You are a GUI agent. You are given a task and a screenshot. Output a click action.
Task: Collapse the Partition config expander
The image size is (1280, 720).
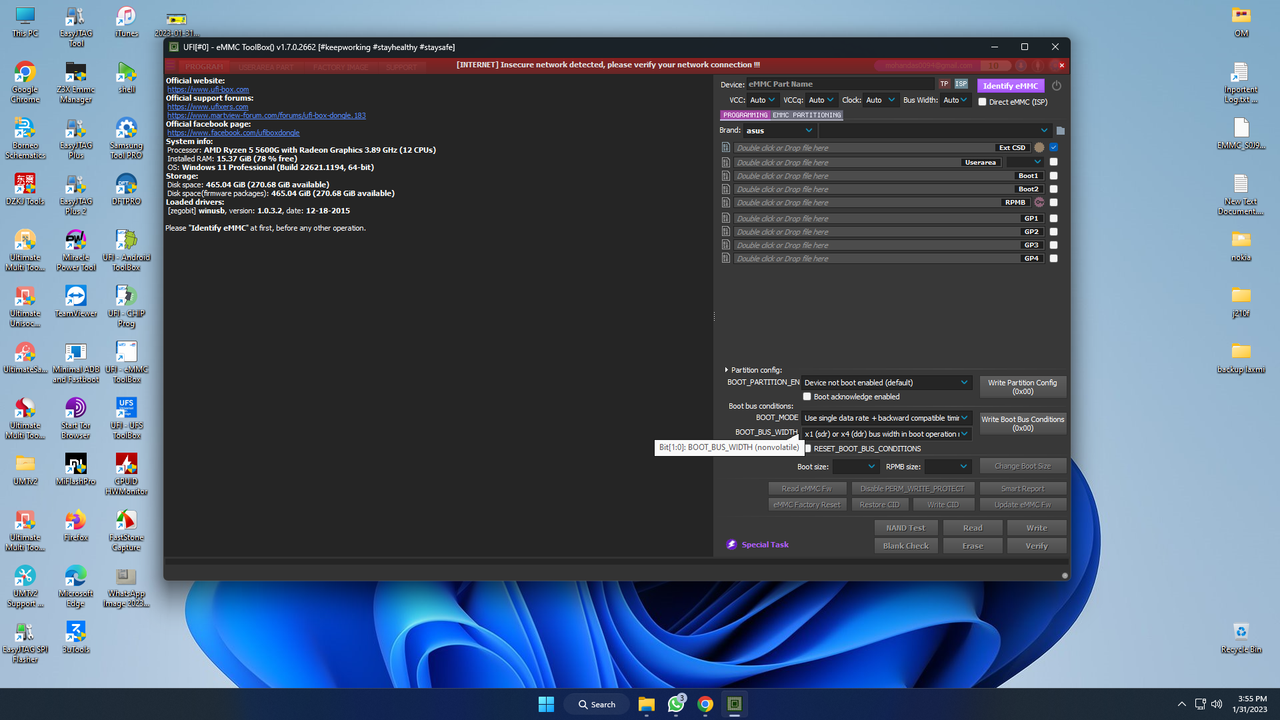coord(727,370)
